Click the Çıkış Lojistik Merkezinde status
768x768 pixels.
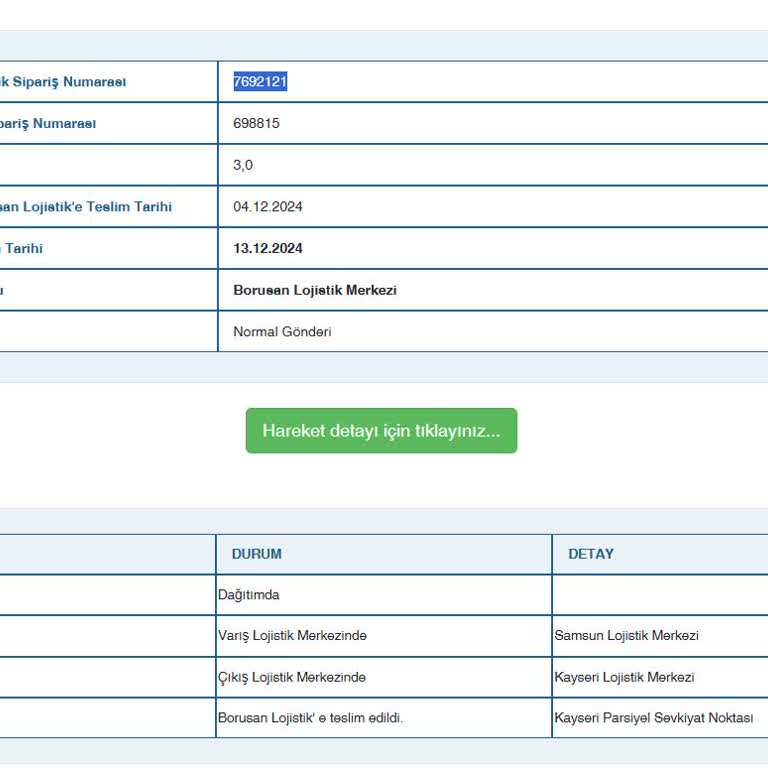292,677
